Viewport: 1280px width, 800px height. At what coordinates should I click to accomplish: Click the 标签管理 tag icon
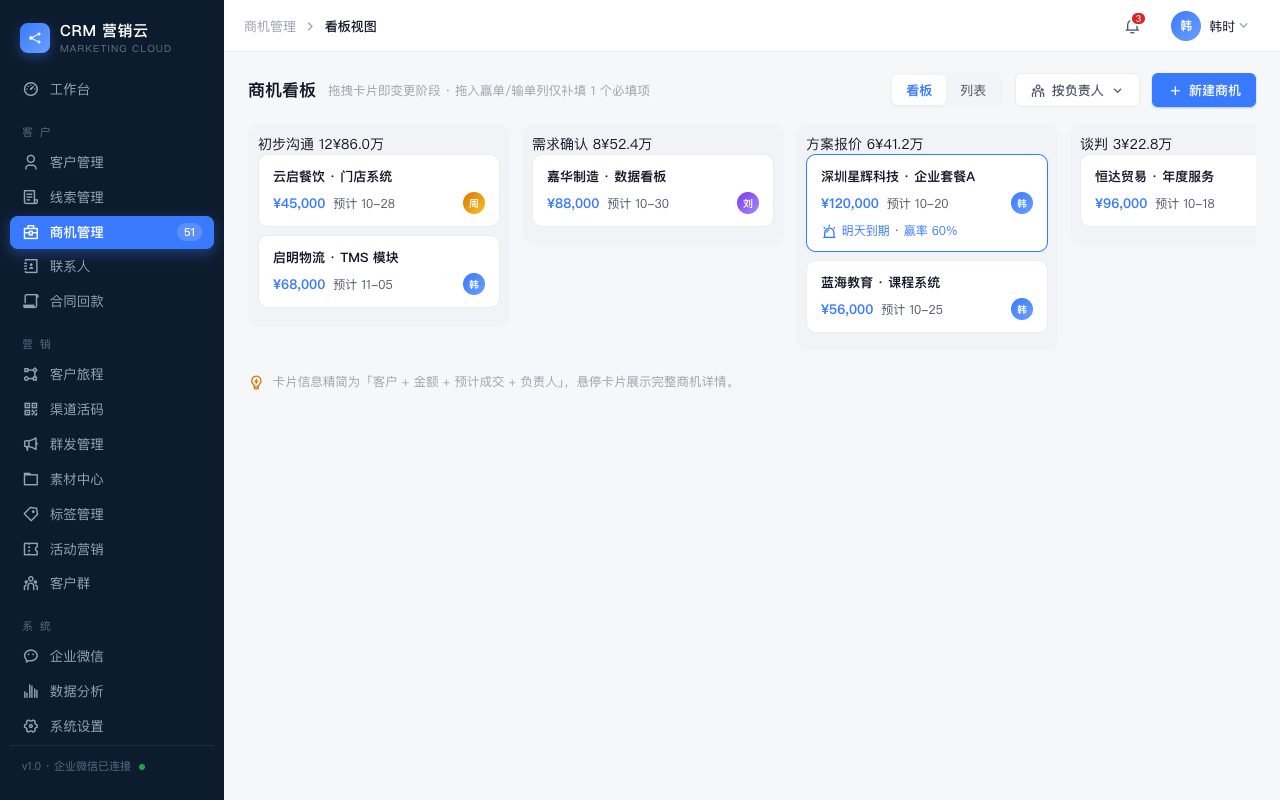click(31, 514)
